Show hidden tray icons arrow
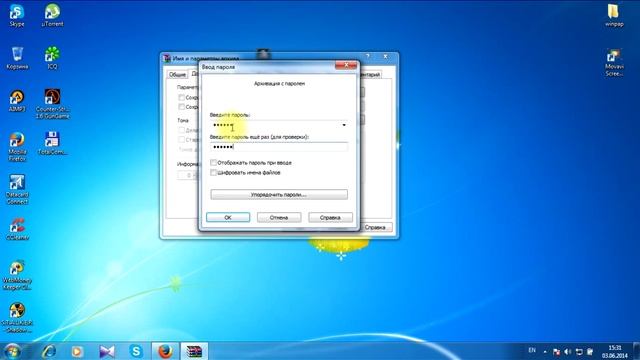The height and width of the screenshot is (360, 640). (x=545, y=351)
